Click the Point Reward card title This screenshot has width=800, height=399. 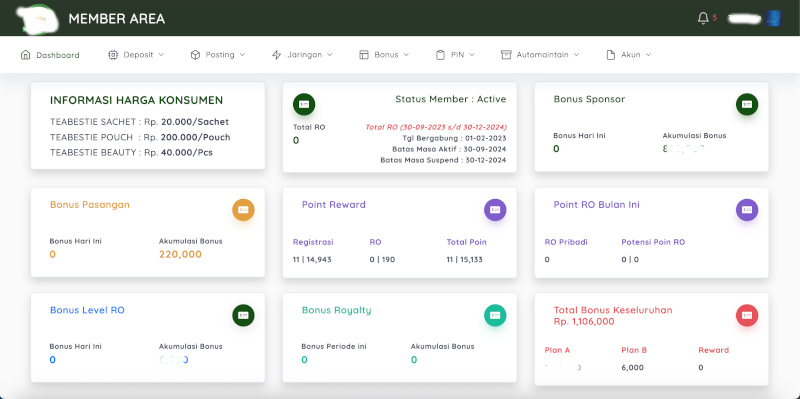[334, 205]
